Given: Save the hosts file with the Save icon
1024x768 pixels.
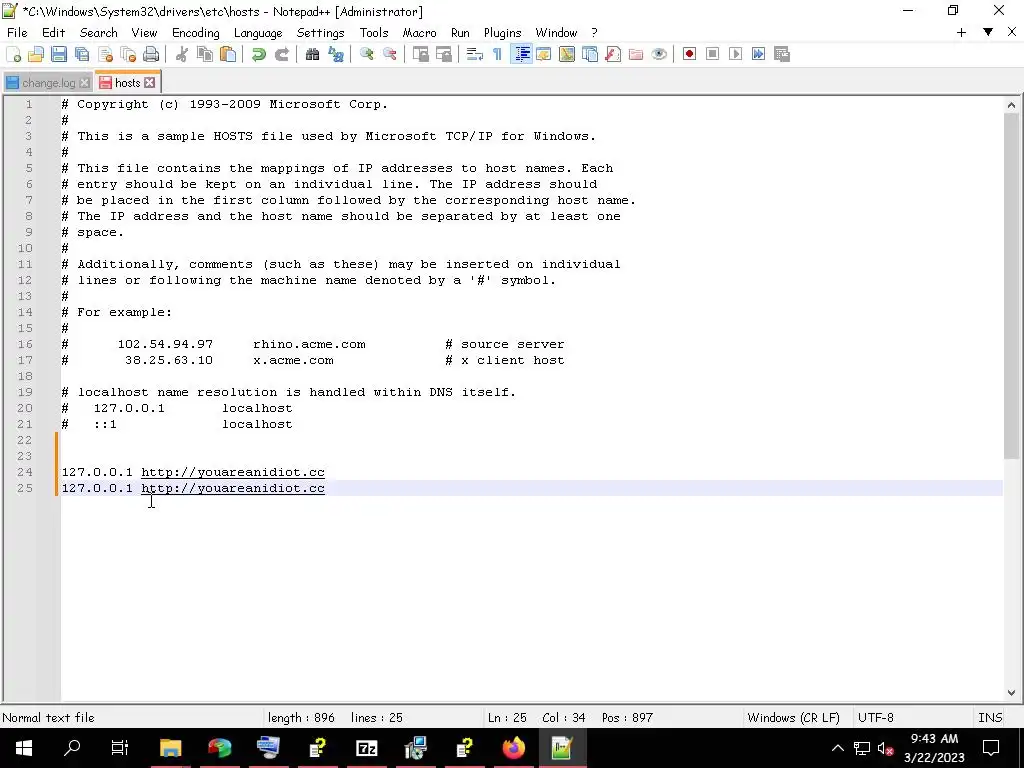Looking at the screenshot, I should (59, 54).
